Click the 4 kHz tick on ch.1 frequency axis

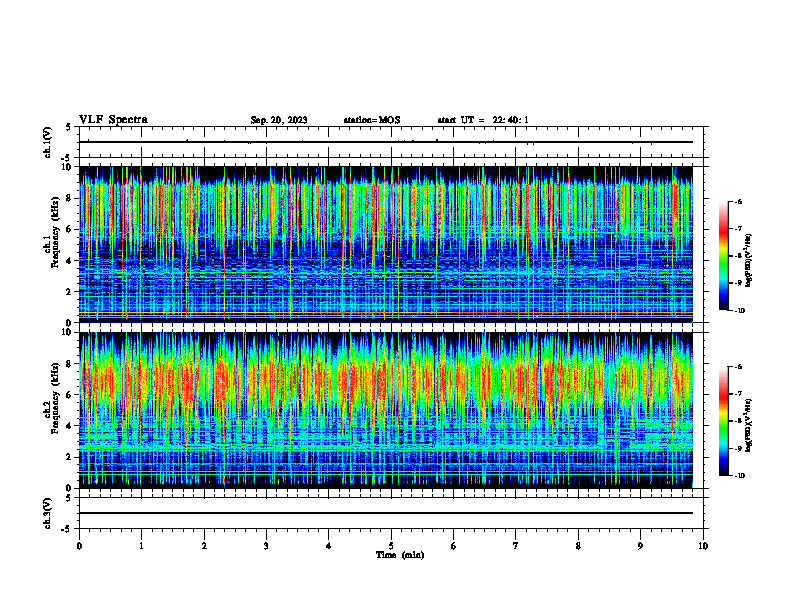click(x=70, y=261)
